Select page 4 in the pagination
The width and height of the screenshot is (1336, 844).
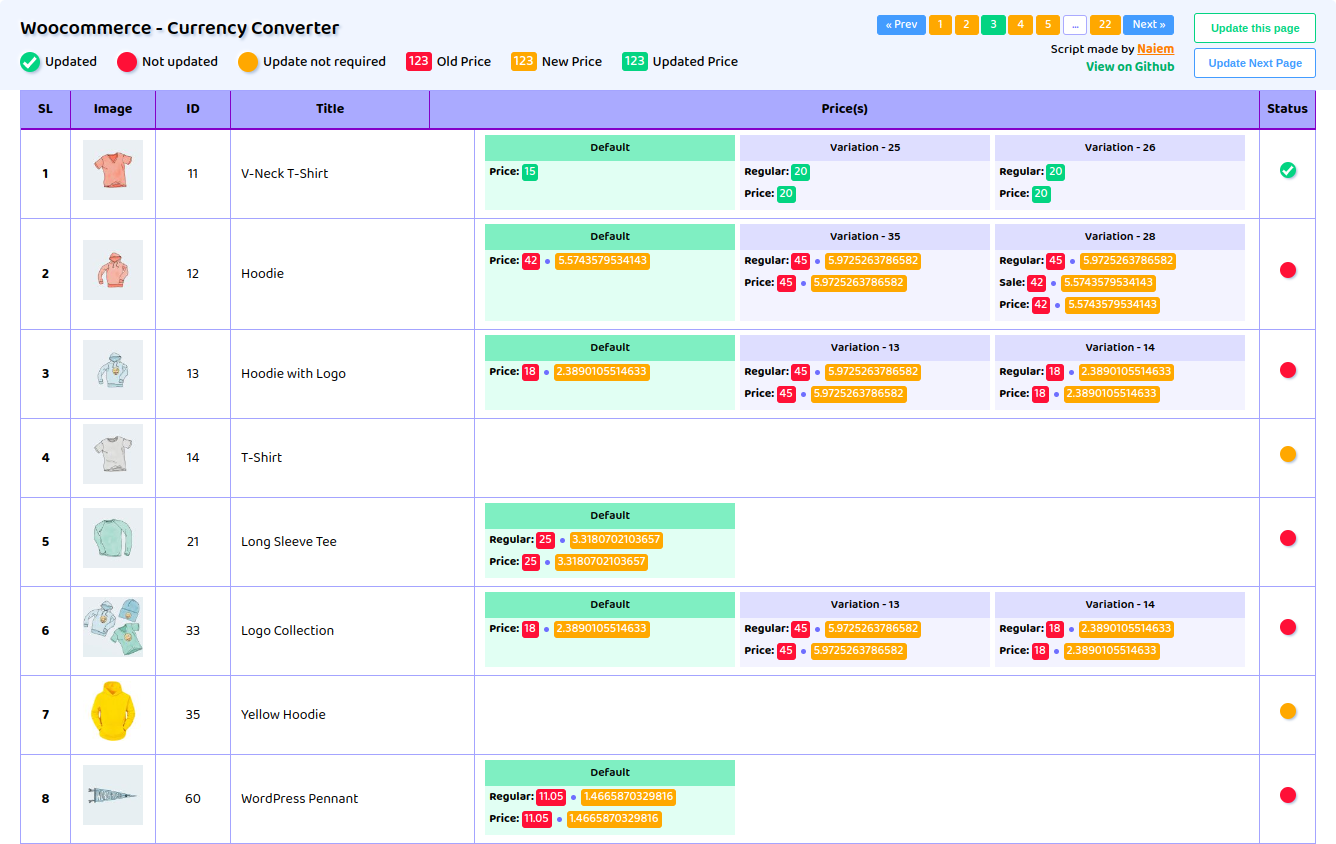coord(1020,24)
